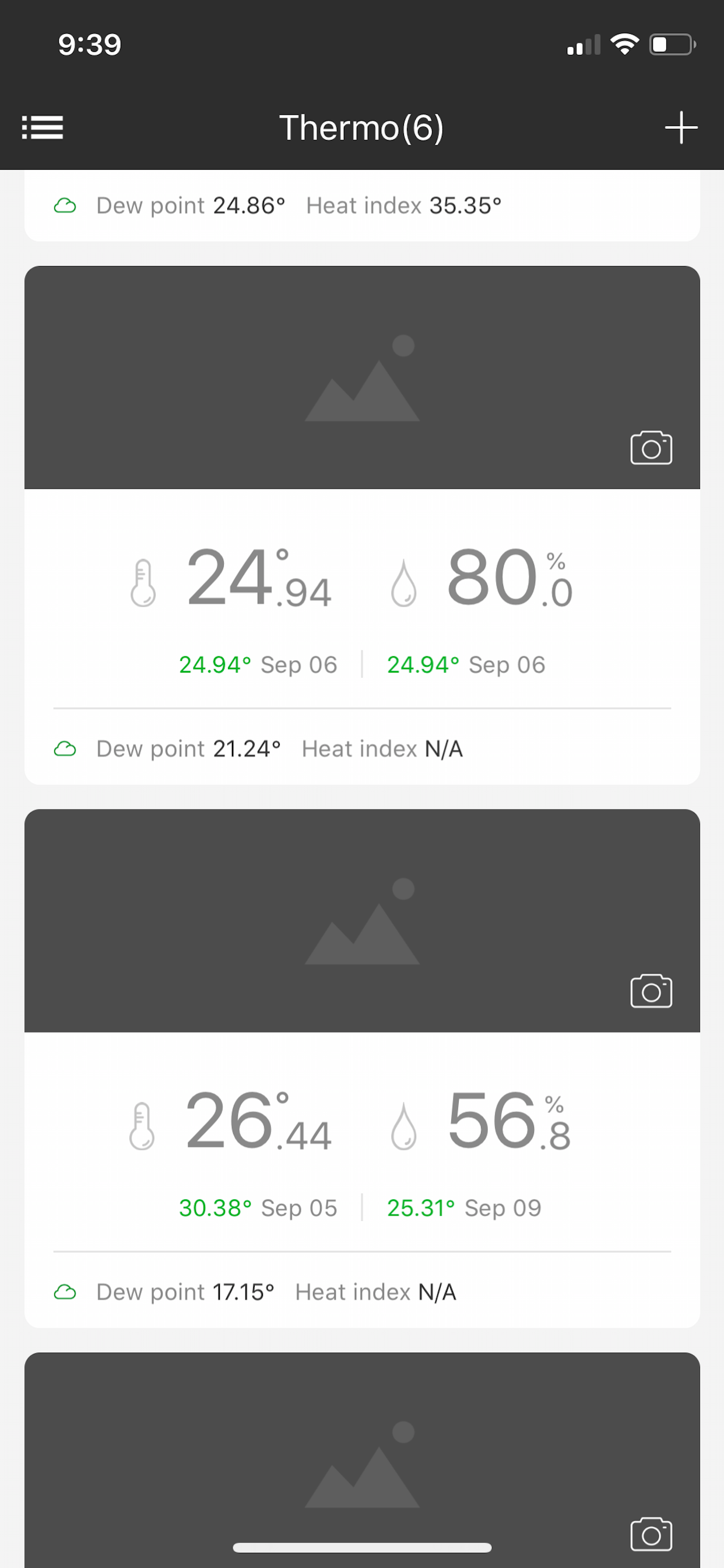Tap Heat index 35.35° reading

click(x=404, y=205)
